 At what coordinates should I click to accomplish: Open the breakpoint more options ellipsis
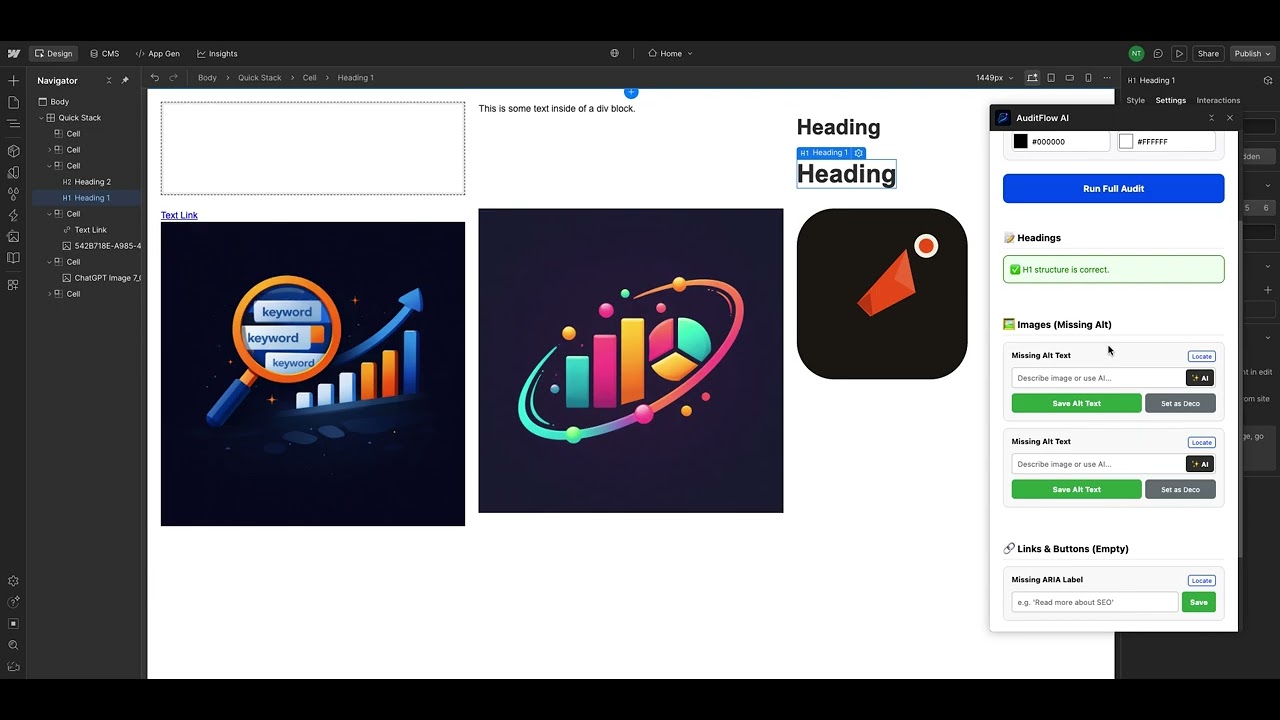click(1106, 78)
